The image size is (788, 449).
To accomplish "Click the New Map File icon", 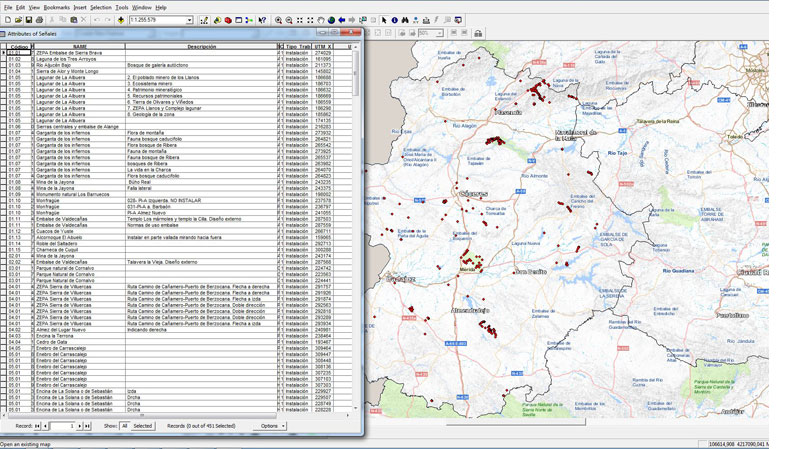I will click(6, 20).
